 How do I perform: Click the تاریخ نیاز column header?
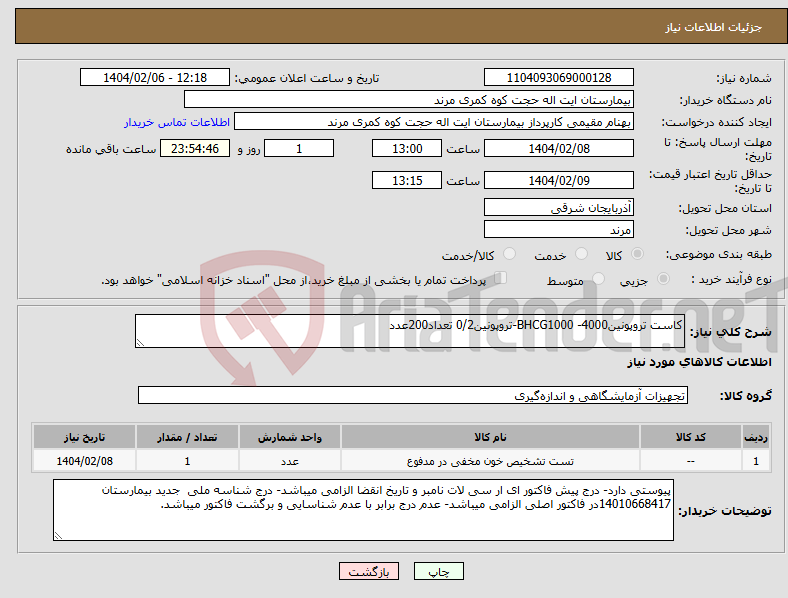click(x=84, y=437)
